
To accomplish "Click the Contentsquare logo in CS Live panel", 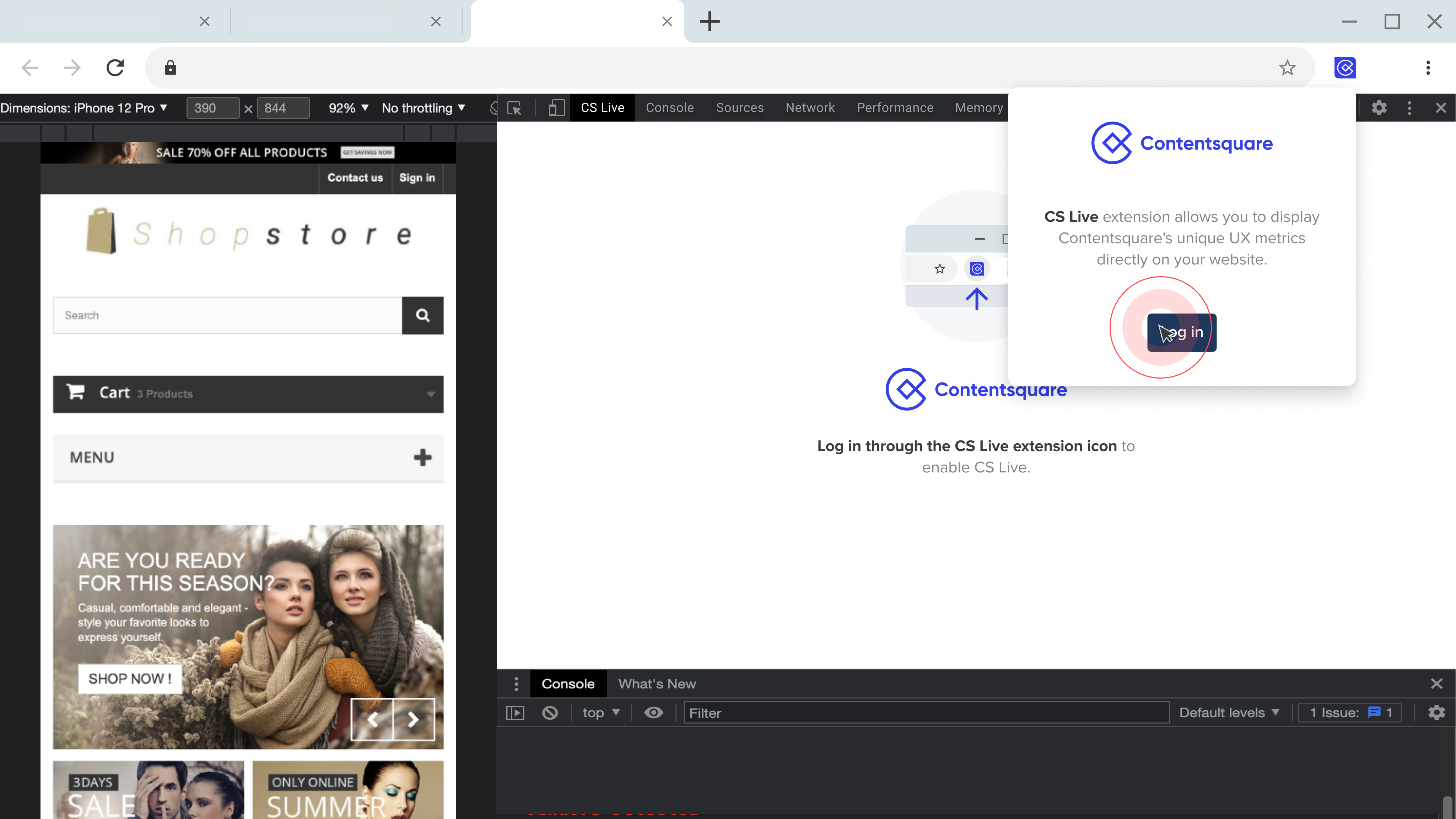I will pos(976,390).
